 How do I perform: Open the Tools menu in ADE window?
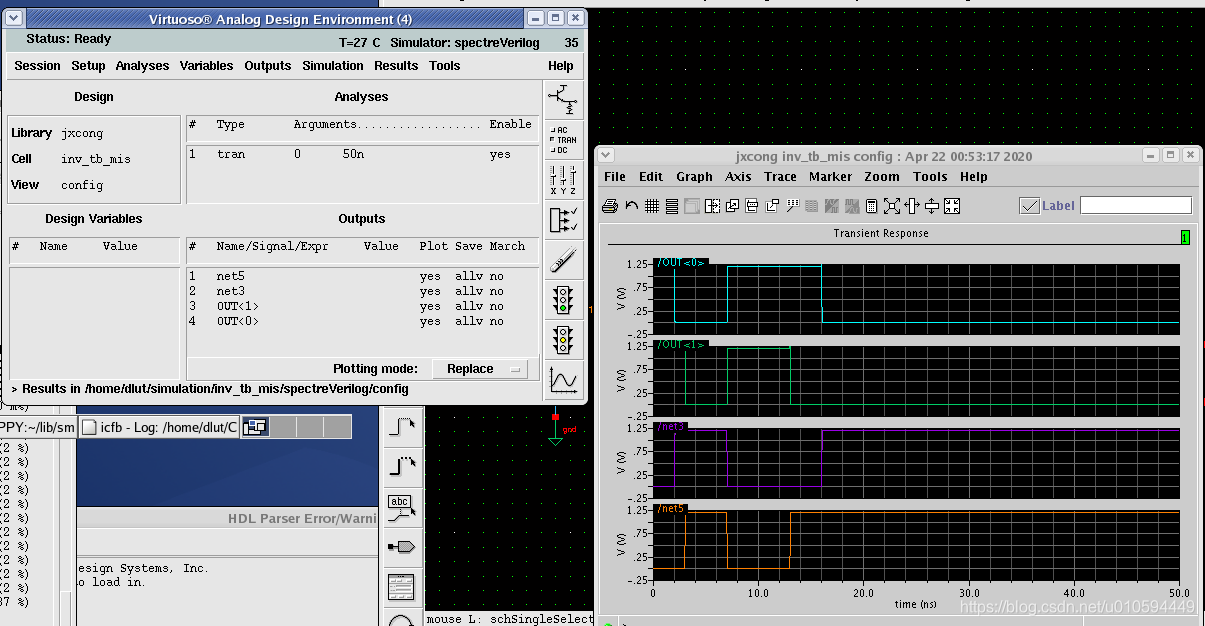pos(445,66)
